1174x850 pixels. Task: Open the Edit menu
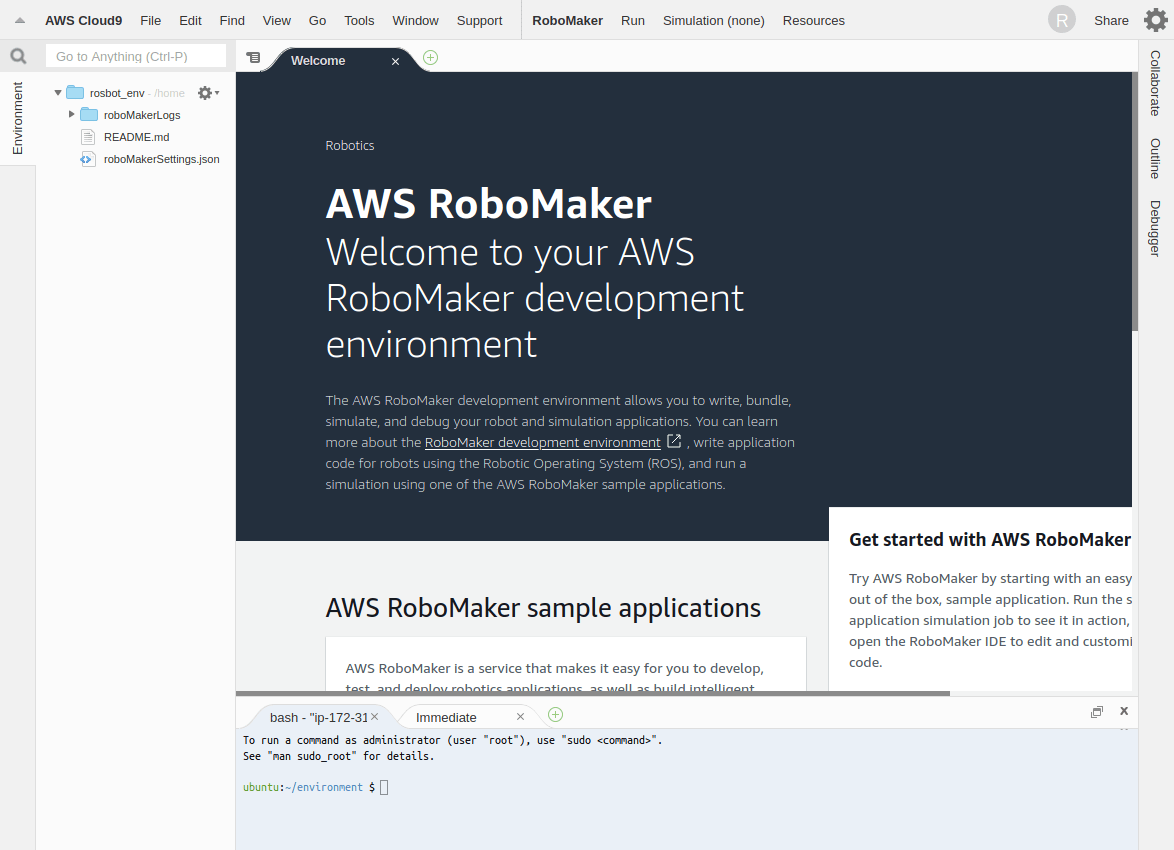[x=190, y=21]
